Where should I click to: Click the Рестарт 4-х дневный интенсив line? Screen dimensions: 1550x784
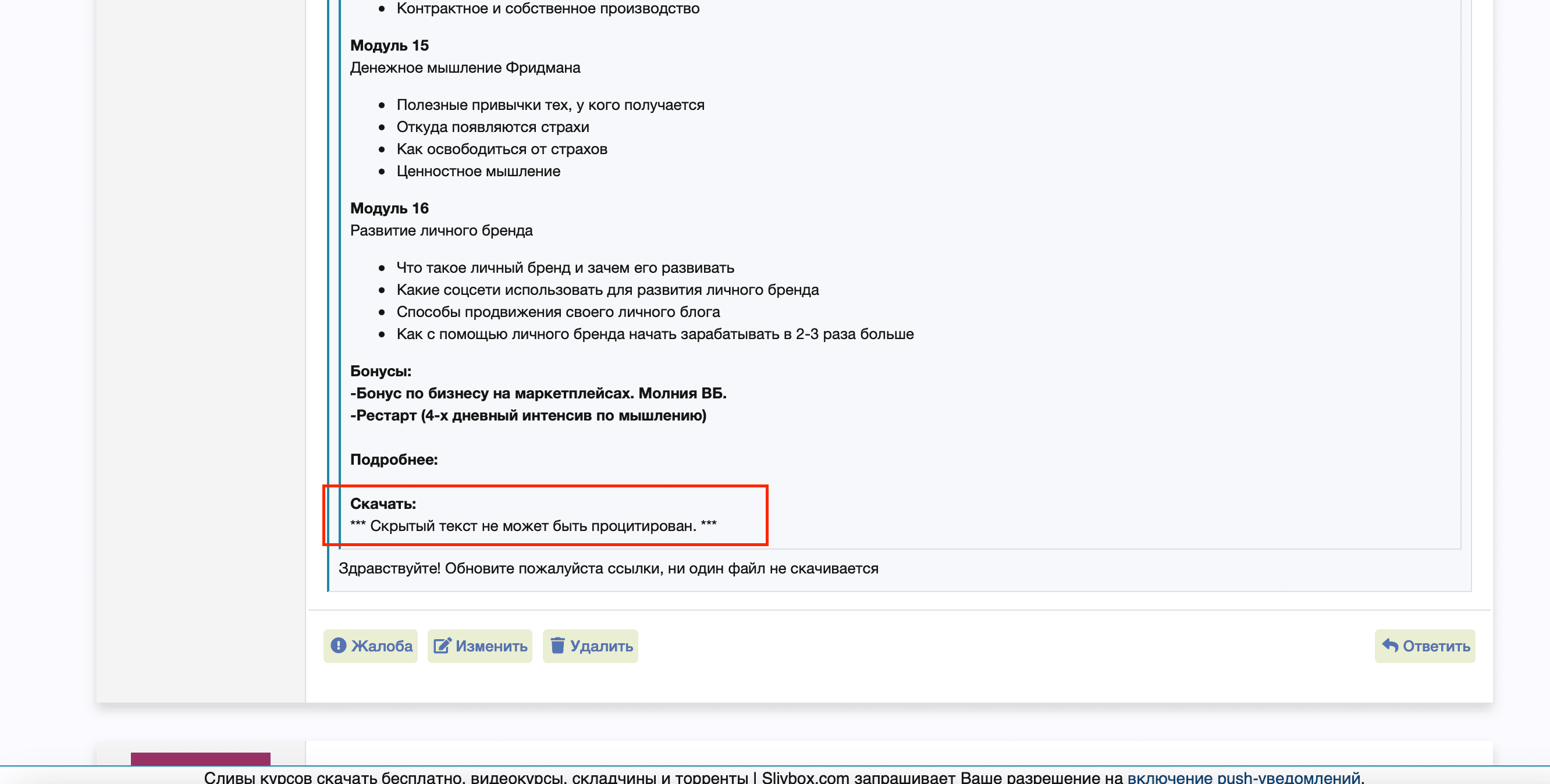(x=528, y=415)
